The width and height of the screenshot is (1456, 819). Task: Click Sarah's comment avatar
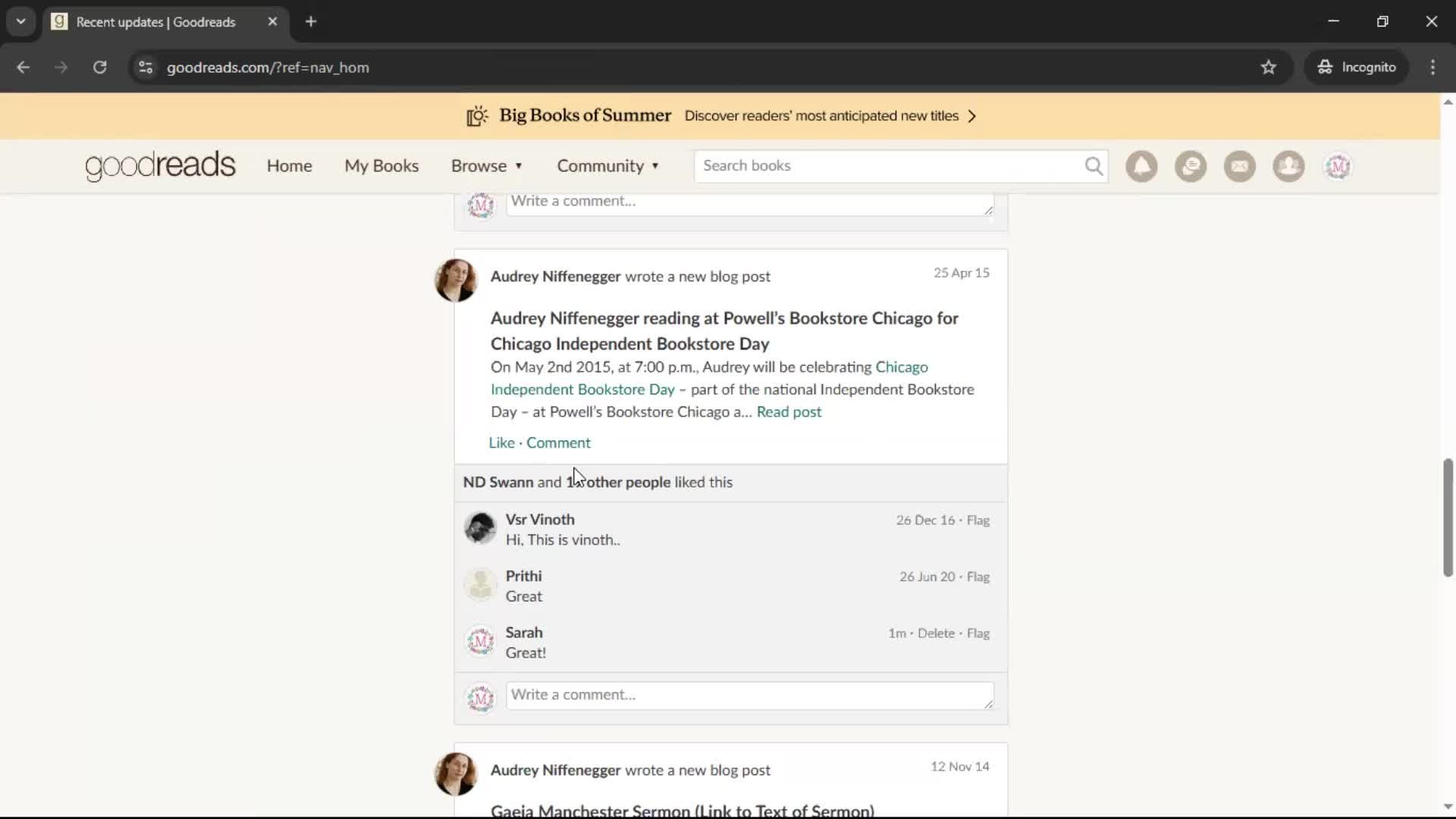pyautogui.click(x=480, y=642)
